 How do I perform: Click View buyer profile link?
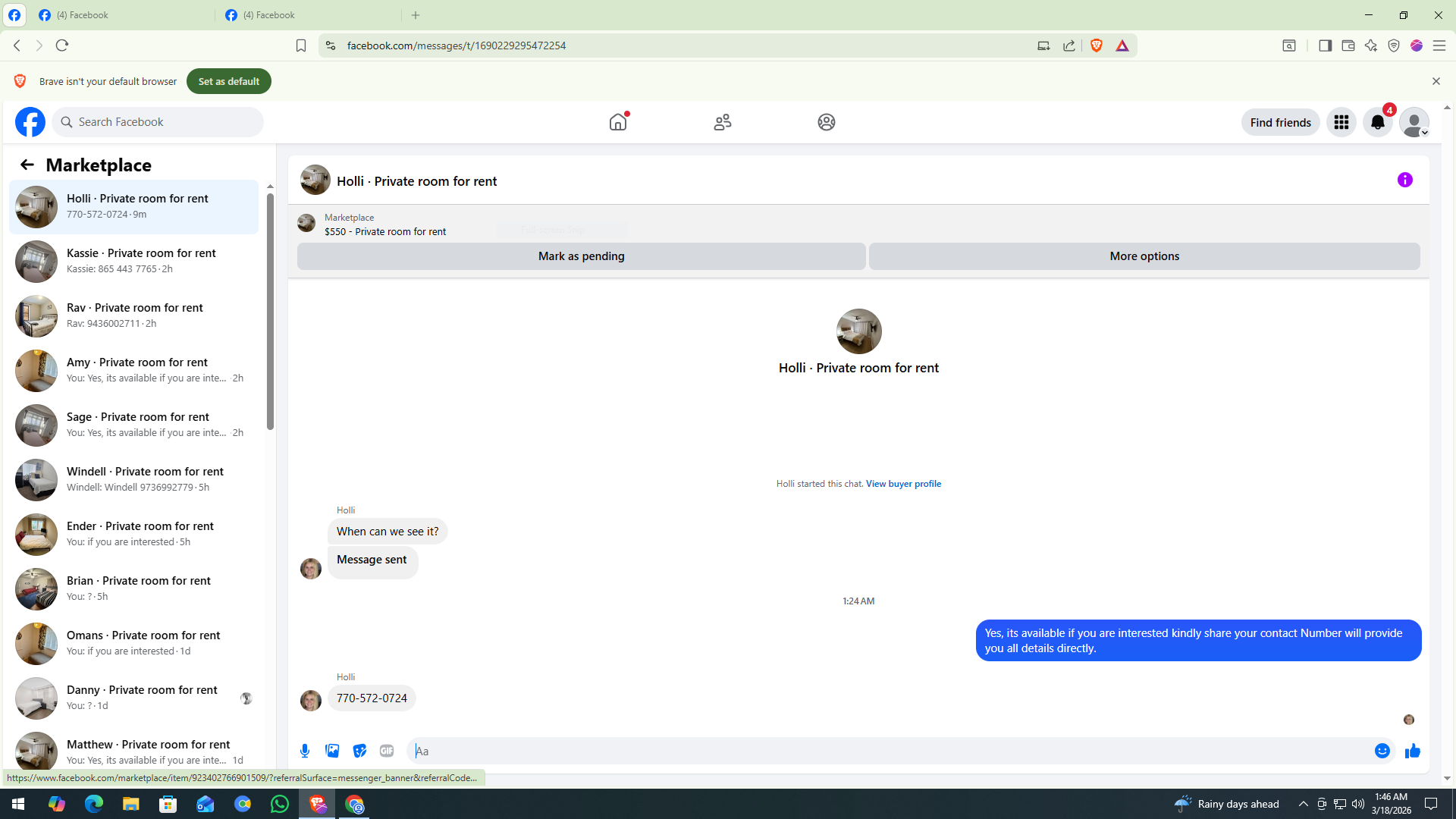tap(903, 484)
